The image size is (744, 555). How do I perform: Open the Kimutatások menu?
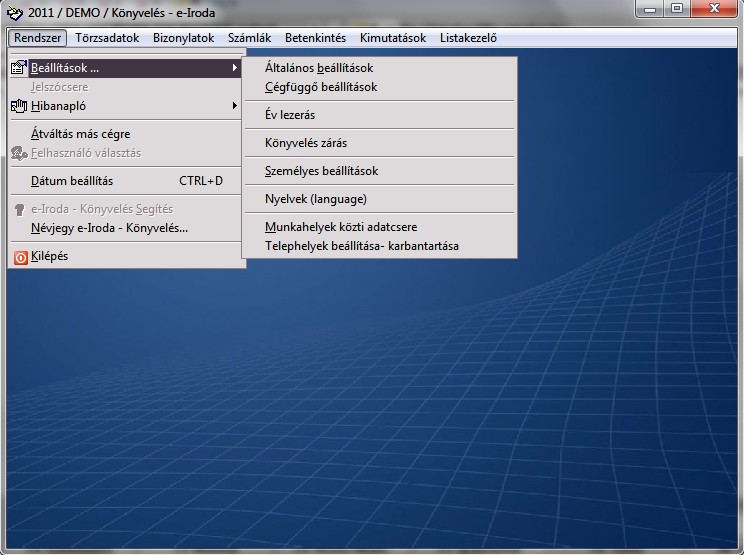[x=393, y=38]
